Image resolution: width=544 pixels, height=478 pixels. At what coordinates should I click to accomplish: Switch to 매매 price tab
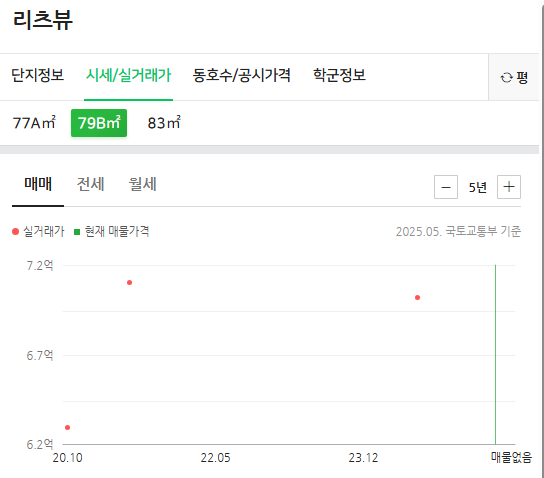tap(38, 184)
